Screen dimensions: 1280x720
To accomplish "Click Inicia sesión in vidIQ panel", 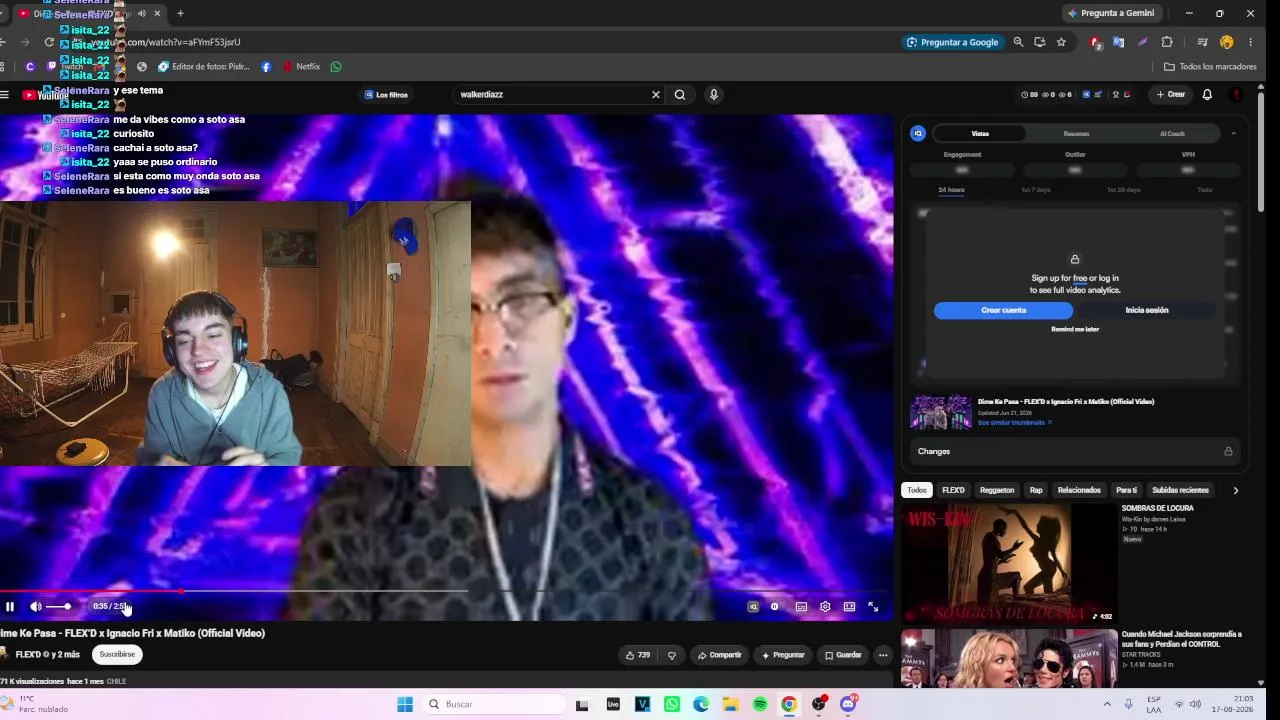I will point(1147,311).
